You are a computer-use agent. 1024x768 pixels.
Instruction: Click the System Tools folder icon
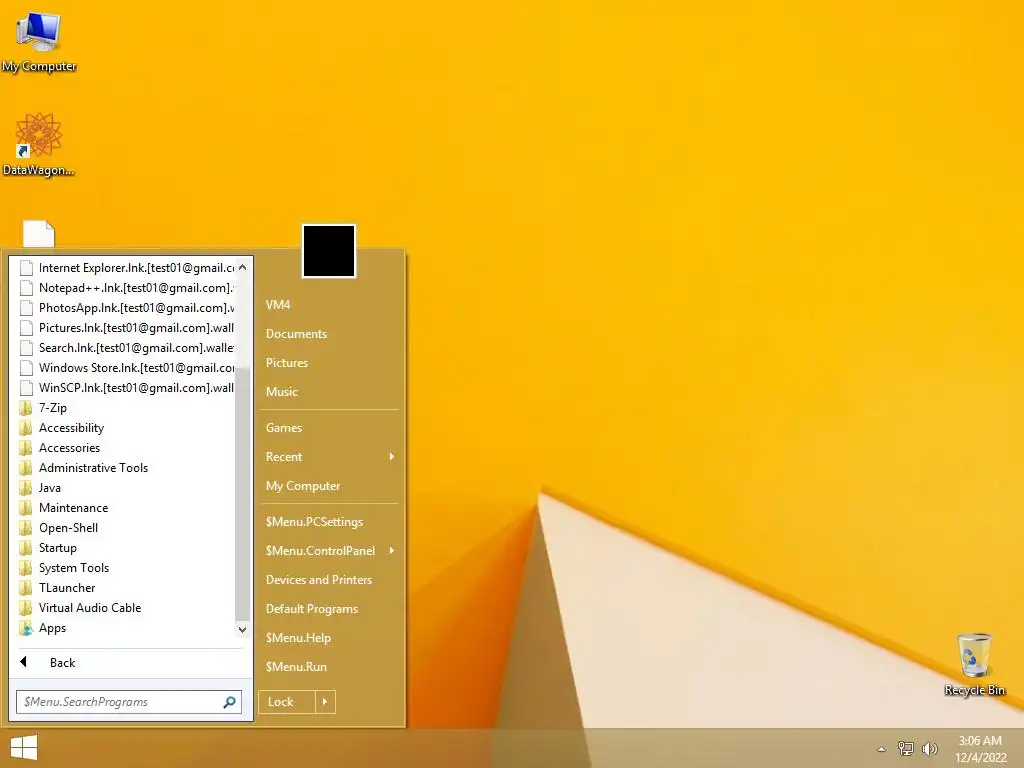(x=26, y=568)
